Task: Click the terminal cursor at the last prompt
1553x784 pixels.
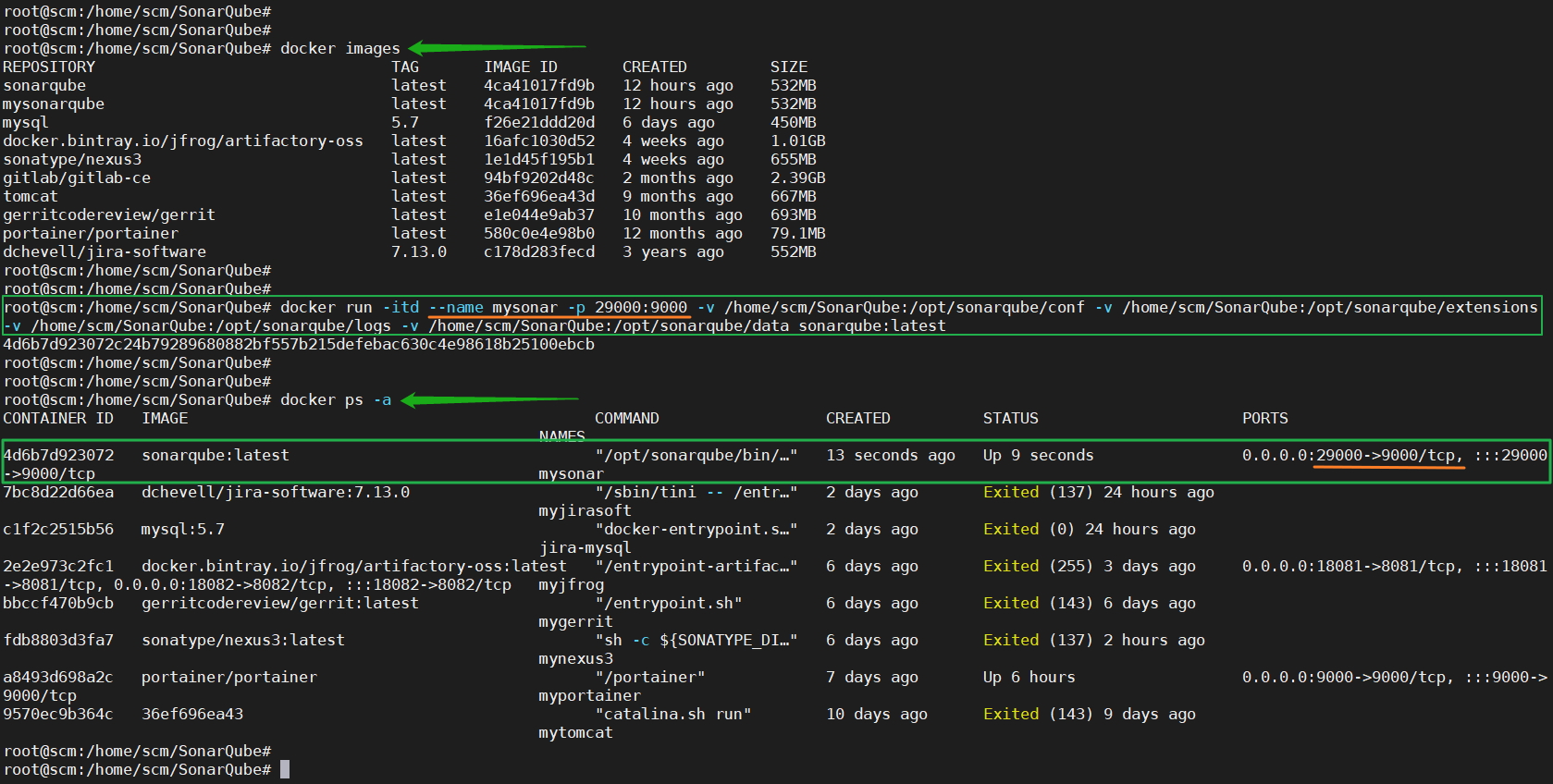Action: tap(285, 769)
